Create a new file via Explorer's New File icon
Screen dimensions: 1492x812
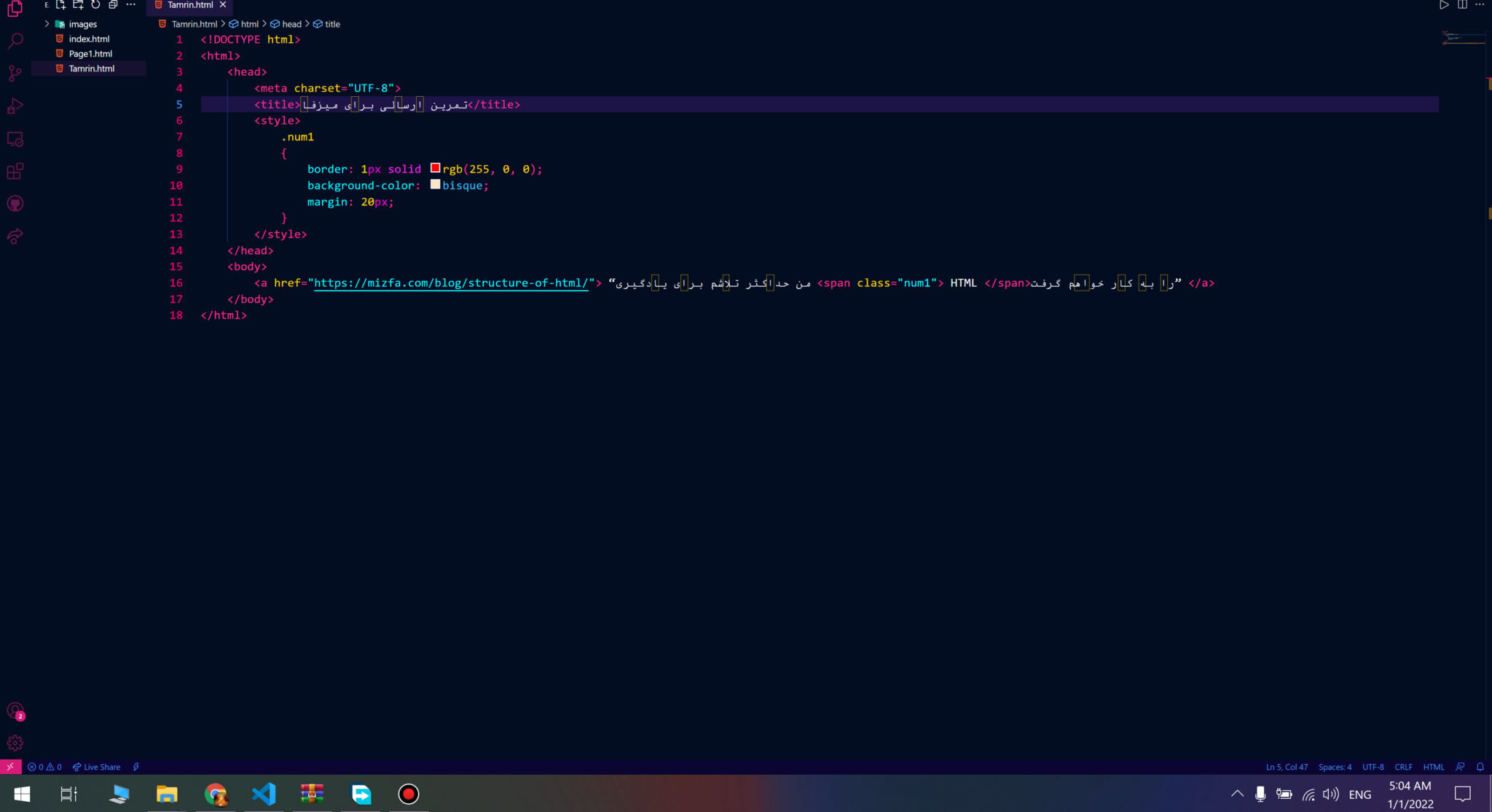[x=60, y=4]
